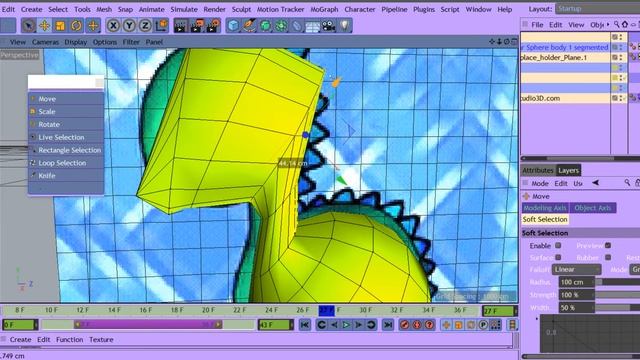
Task: Choose Loop Selection in the floating menu
Action: 66,163
